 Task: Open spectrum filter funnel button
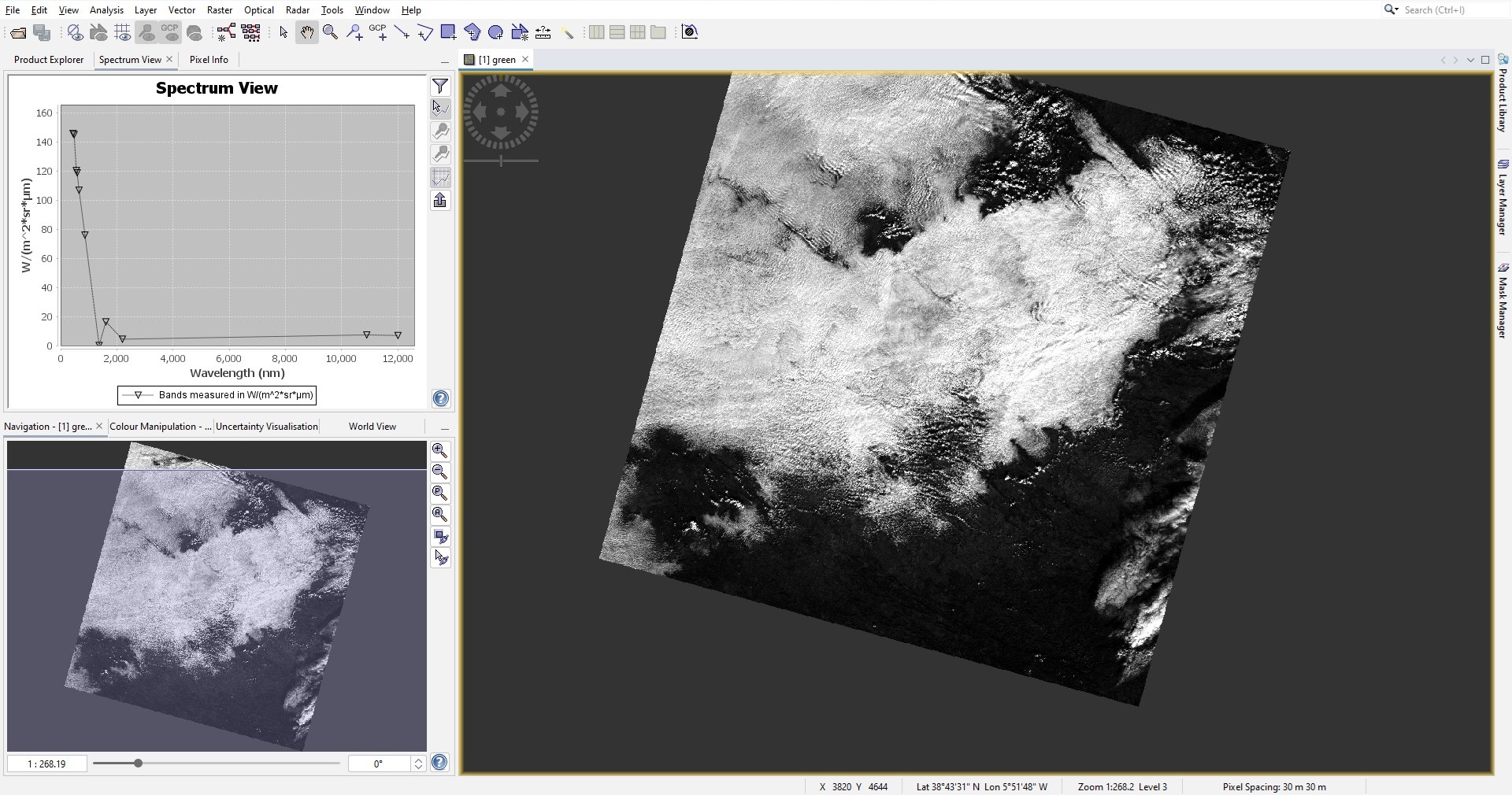pos(441,86)
